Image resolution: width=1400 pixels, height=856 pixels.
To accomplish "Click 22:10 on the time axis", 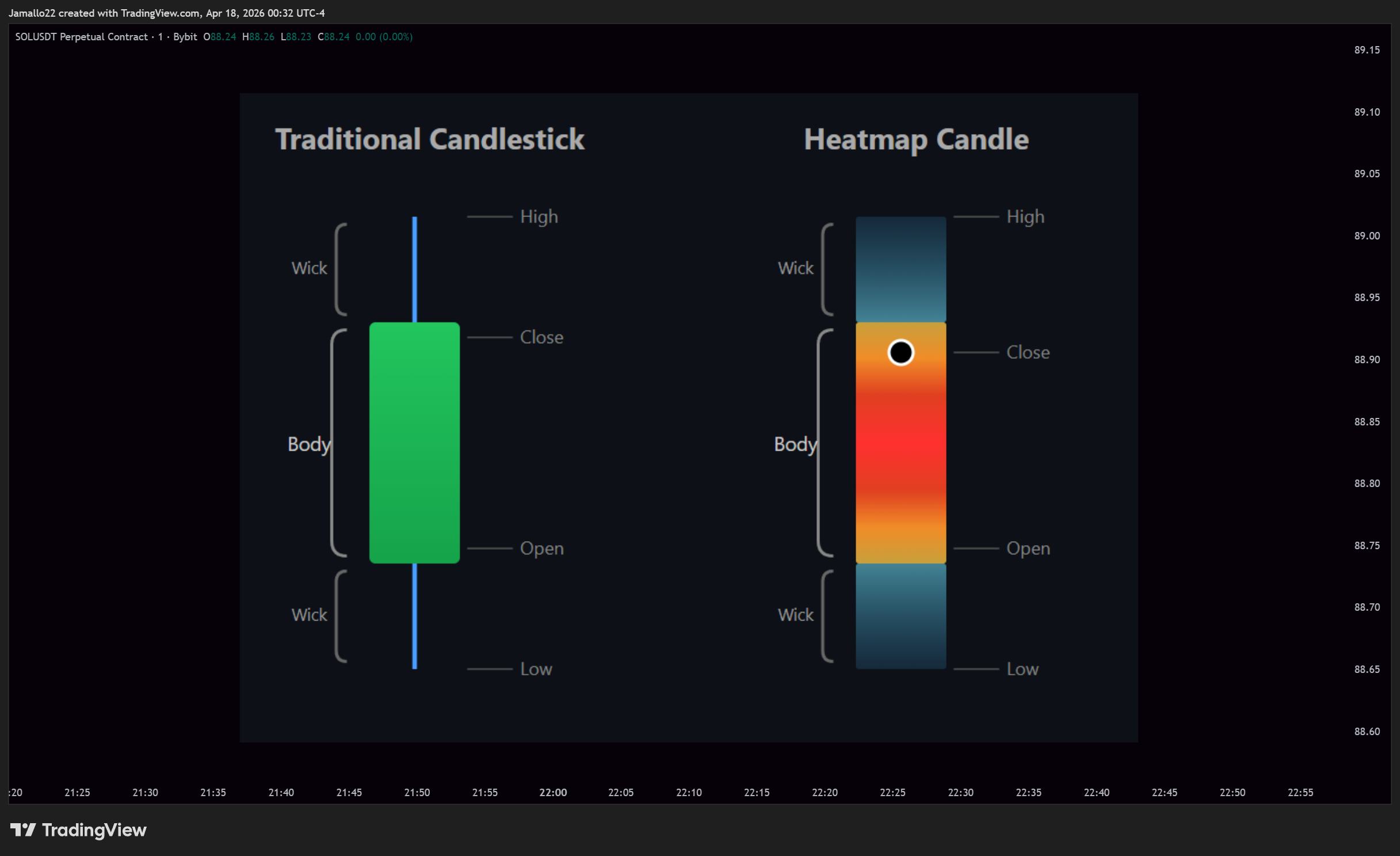I will (x=689, y=793).
